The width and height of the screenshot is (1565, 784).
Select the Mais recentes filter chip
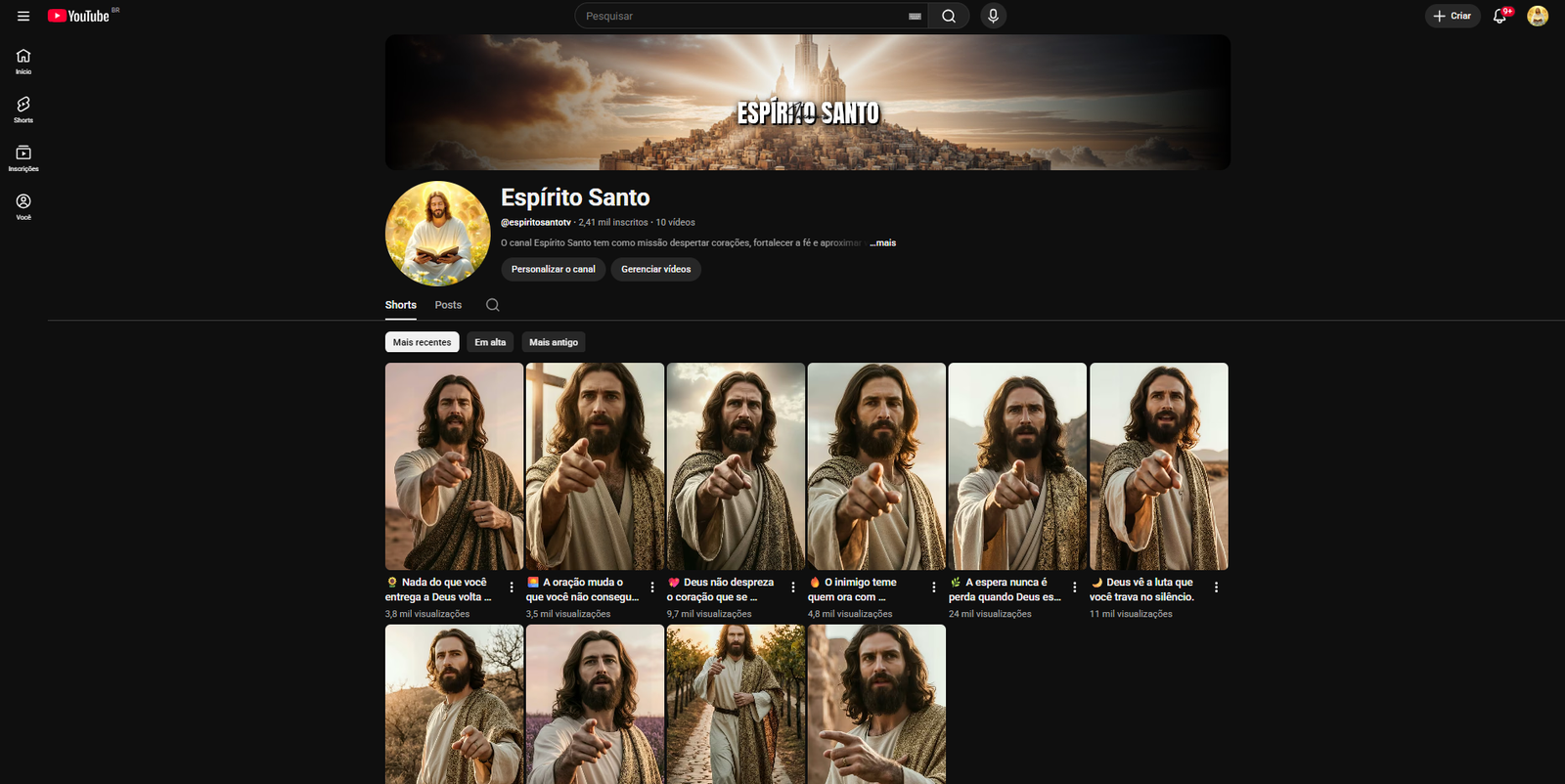422,342
